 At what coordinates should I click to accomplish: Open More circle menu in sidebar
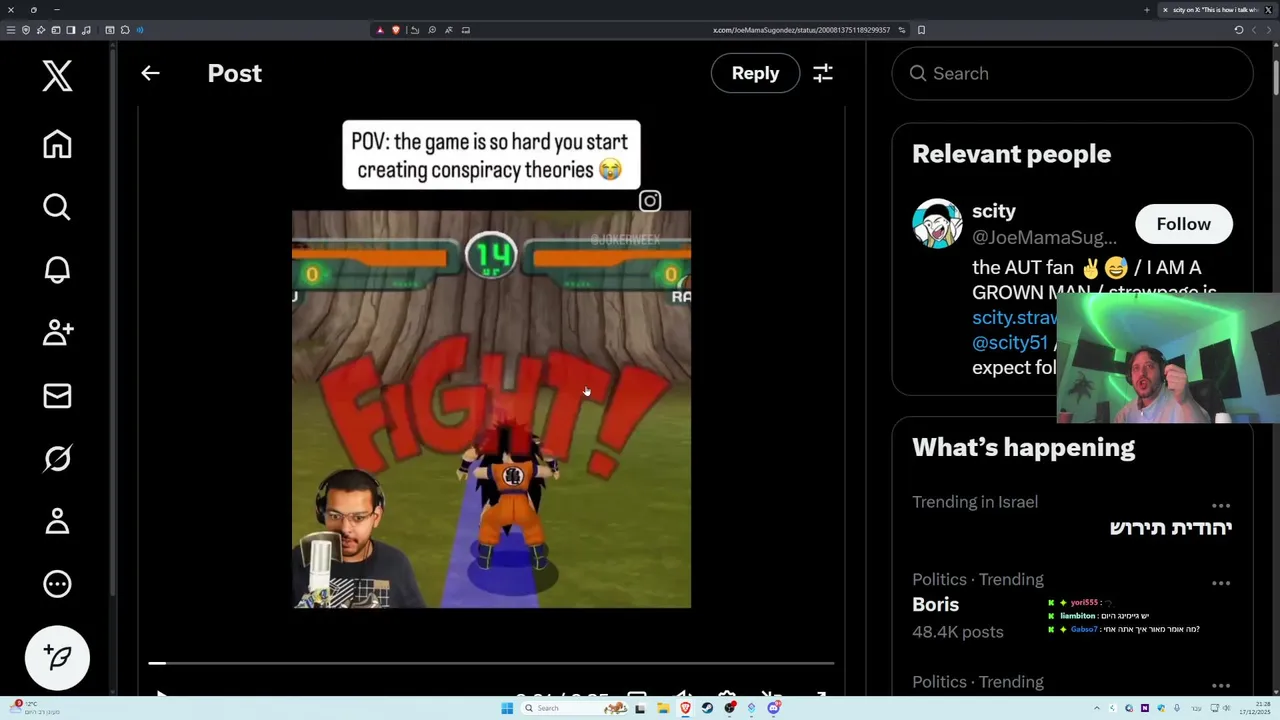tap(57, 584)
